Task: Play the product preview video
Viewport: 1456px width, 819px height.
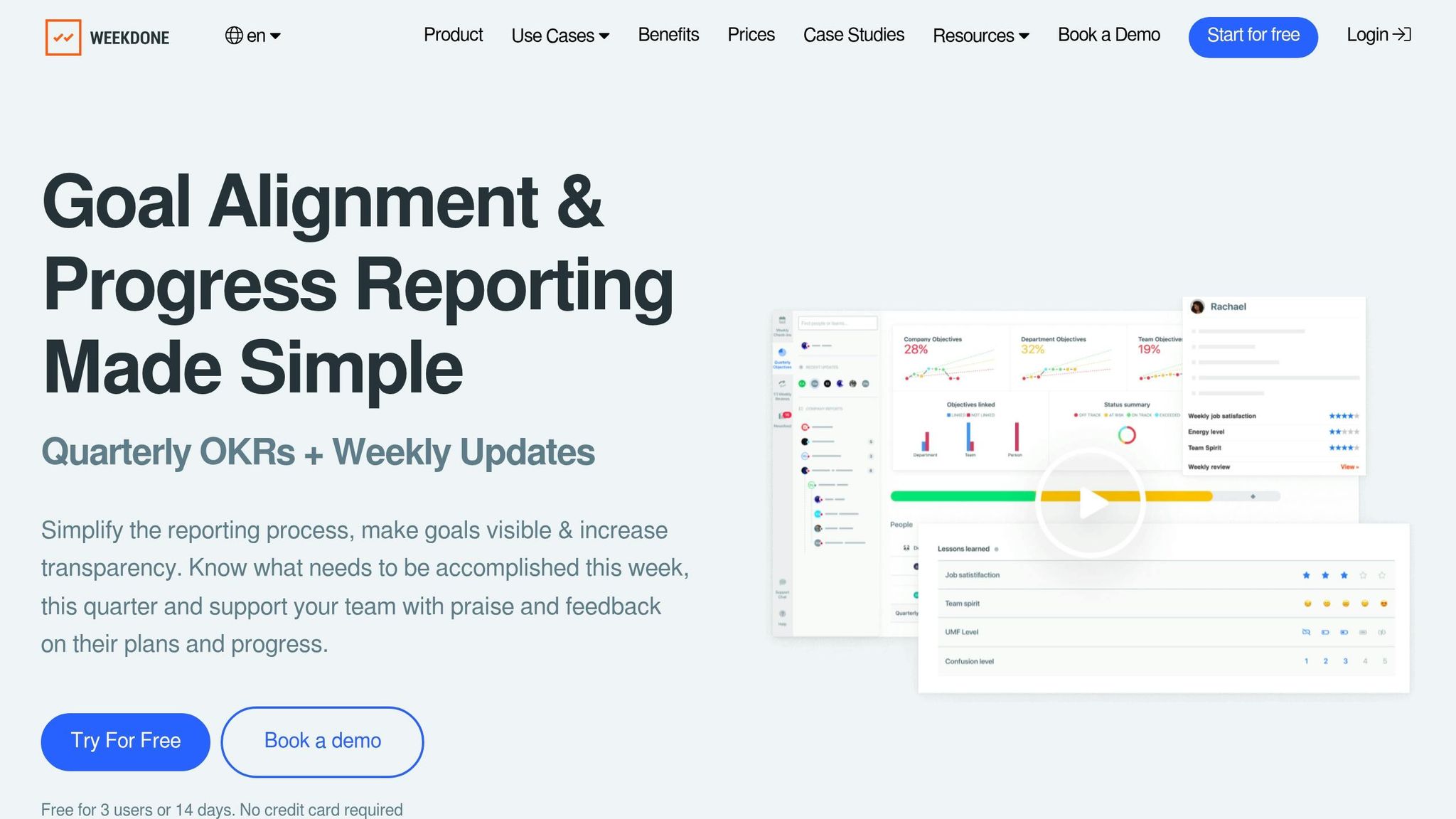Action: (1090, 503)
